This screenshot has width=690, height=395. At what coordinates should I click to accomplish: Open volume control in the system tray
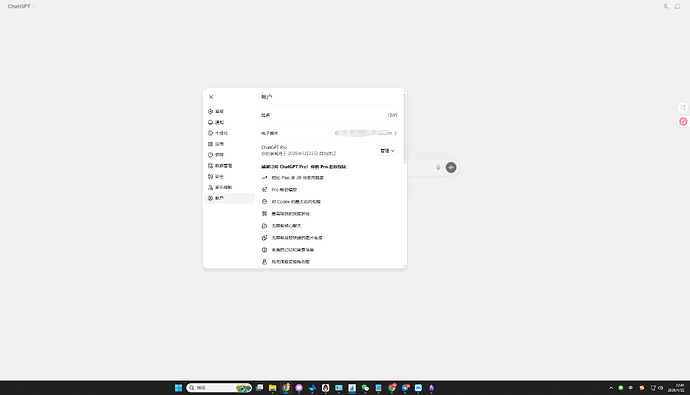[661, 388]
